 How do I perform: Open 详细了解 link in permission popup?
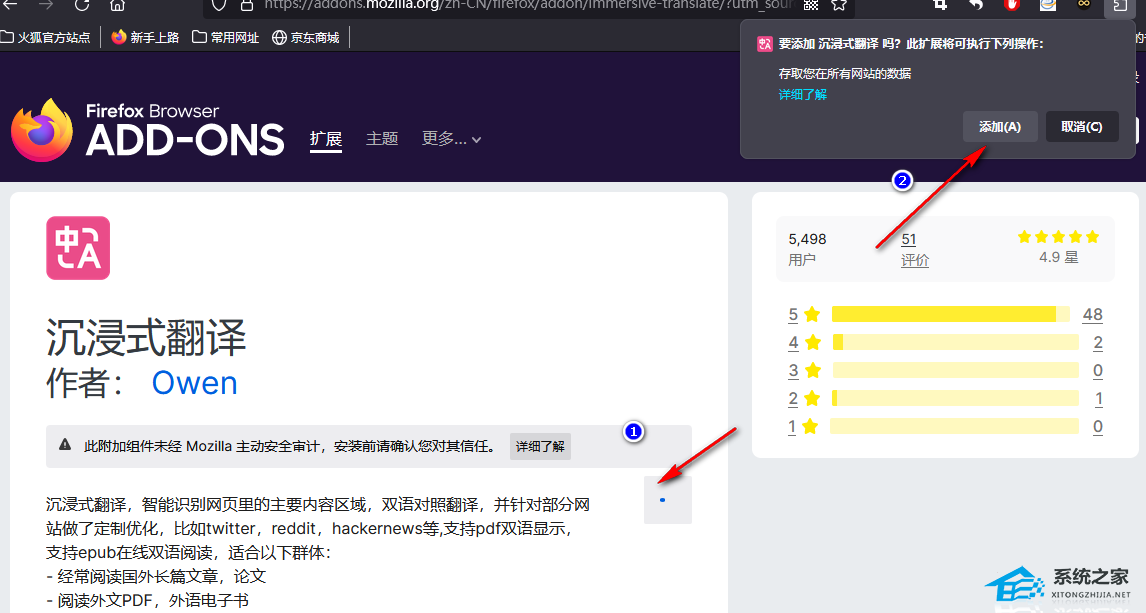[x=803, y=95]
